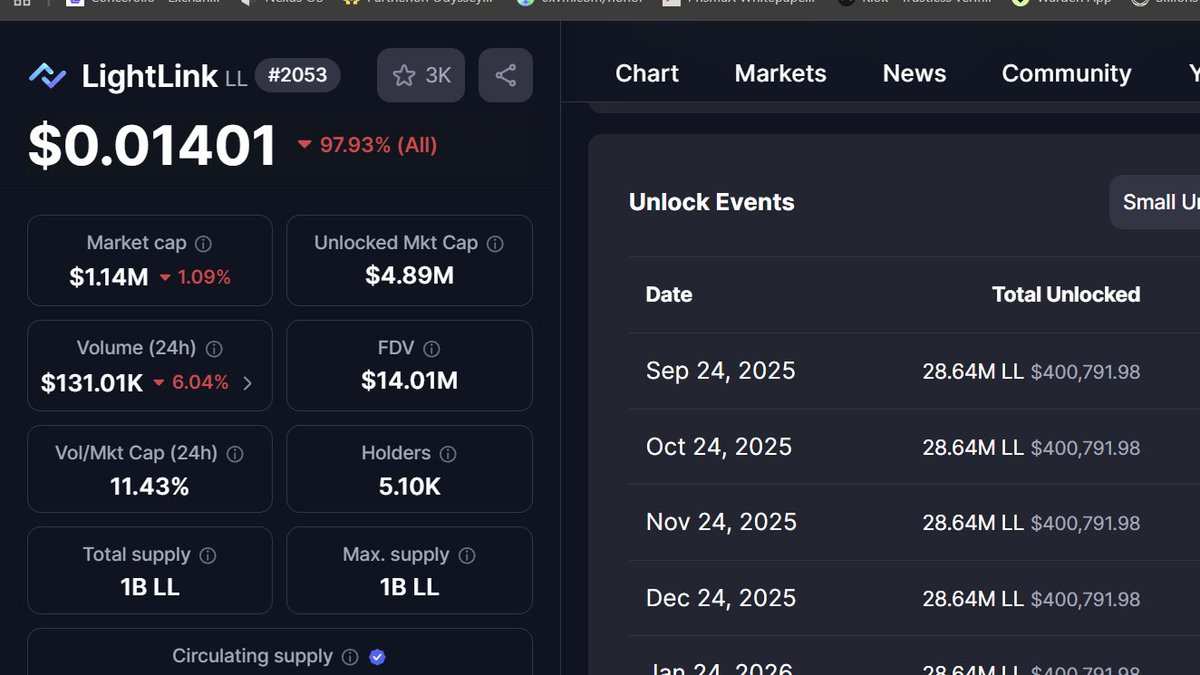This screenshot has width=1200, height=675.
Task: Click the 1B LL Max. supply value
Action: [409, 587]
